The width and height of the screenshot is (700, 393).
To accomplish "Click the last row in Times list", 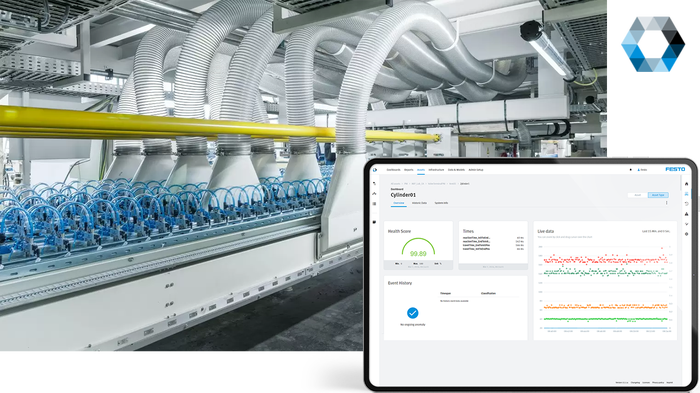I will 493,249.
